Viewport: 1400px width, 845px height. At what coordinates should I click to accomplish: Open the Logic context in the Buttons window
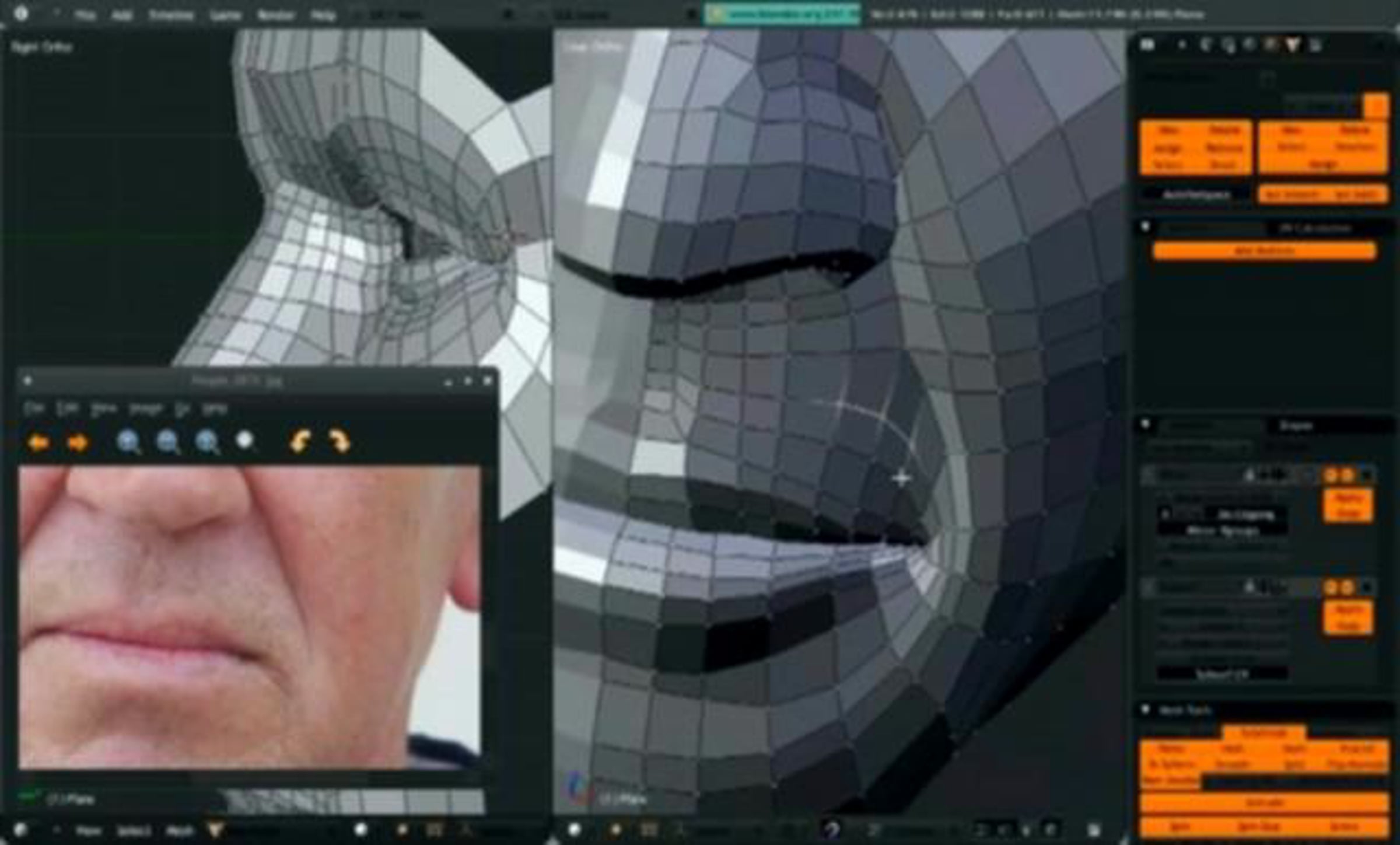[x=1206, y=45]
